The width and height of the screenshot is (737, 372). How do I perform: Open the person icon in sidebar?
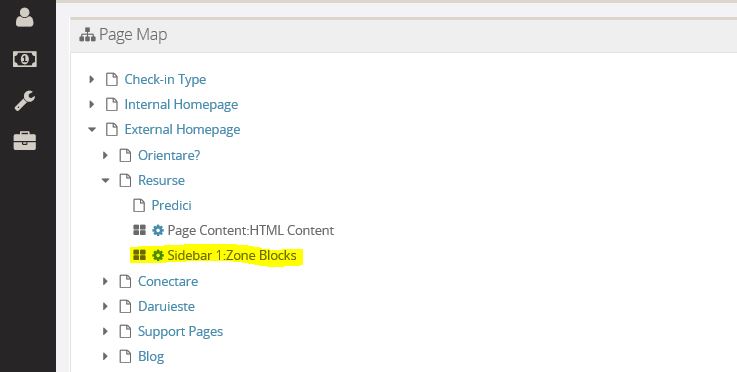click(x=24, y=17)
